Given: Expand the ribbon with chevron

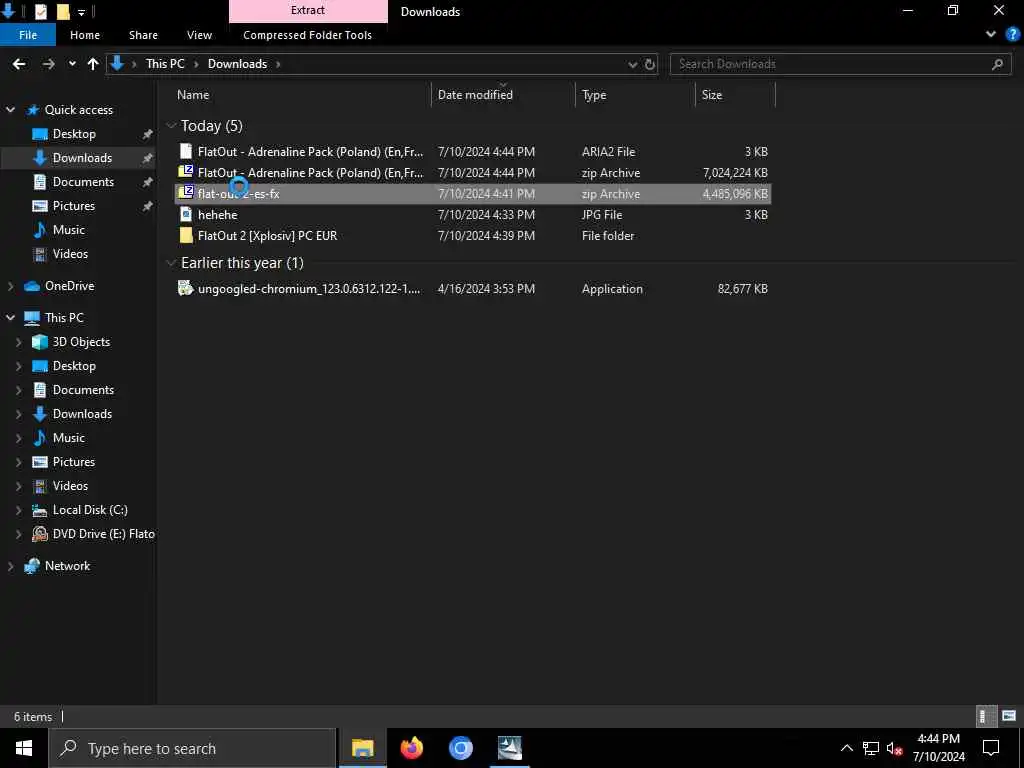Looking at the screenshot, I should (x=991, y=35).
